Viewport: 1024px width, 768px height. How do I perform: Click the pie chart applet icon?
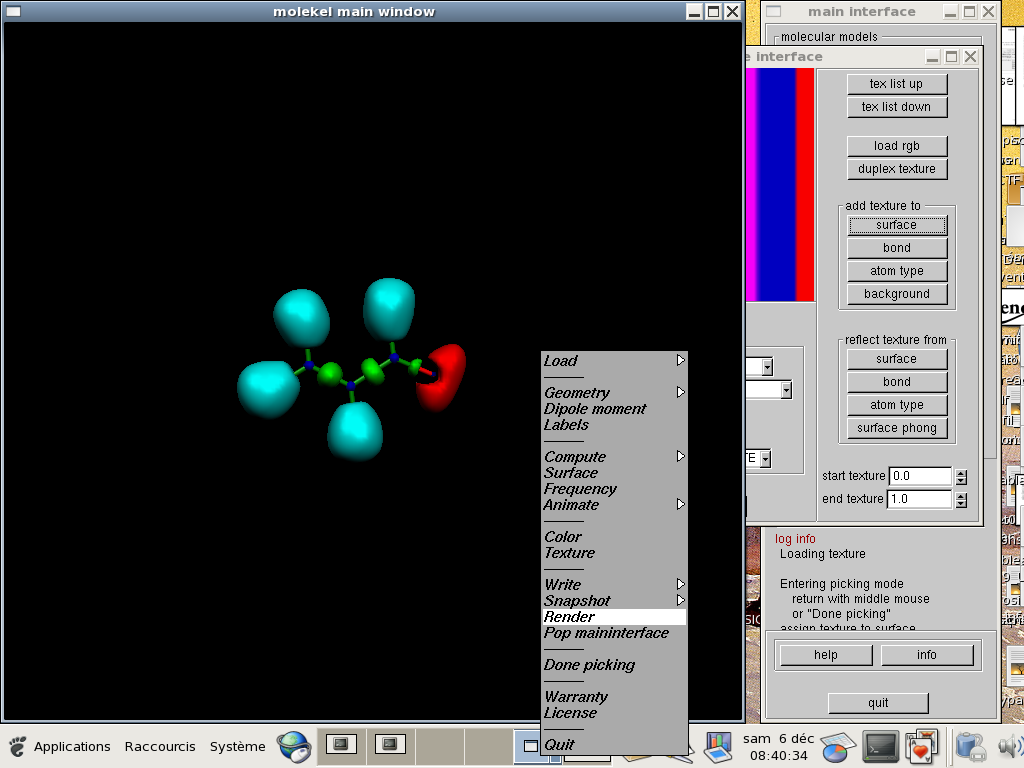[x=838, y=748]
